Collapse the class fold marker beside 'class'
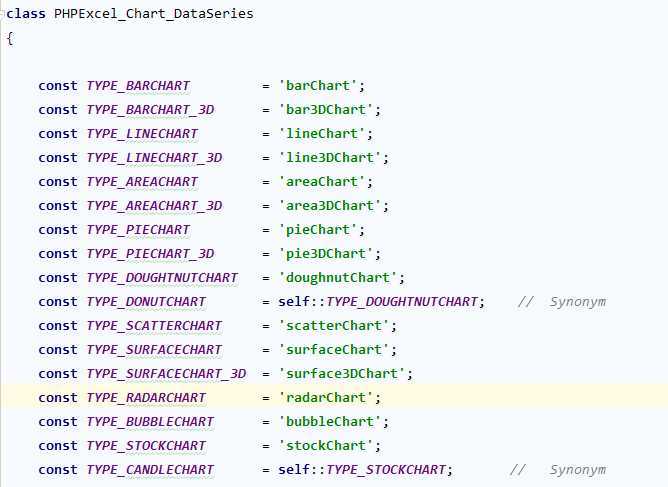The width and height of the screenshot is (668, 487). (3, 13)
